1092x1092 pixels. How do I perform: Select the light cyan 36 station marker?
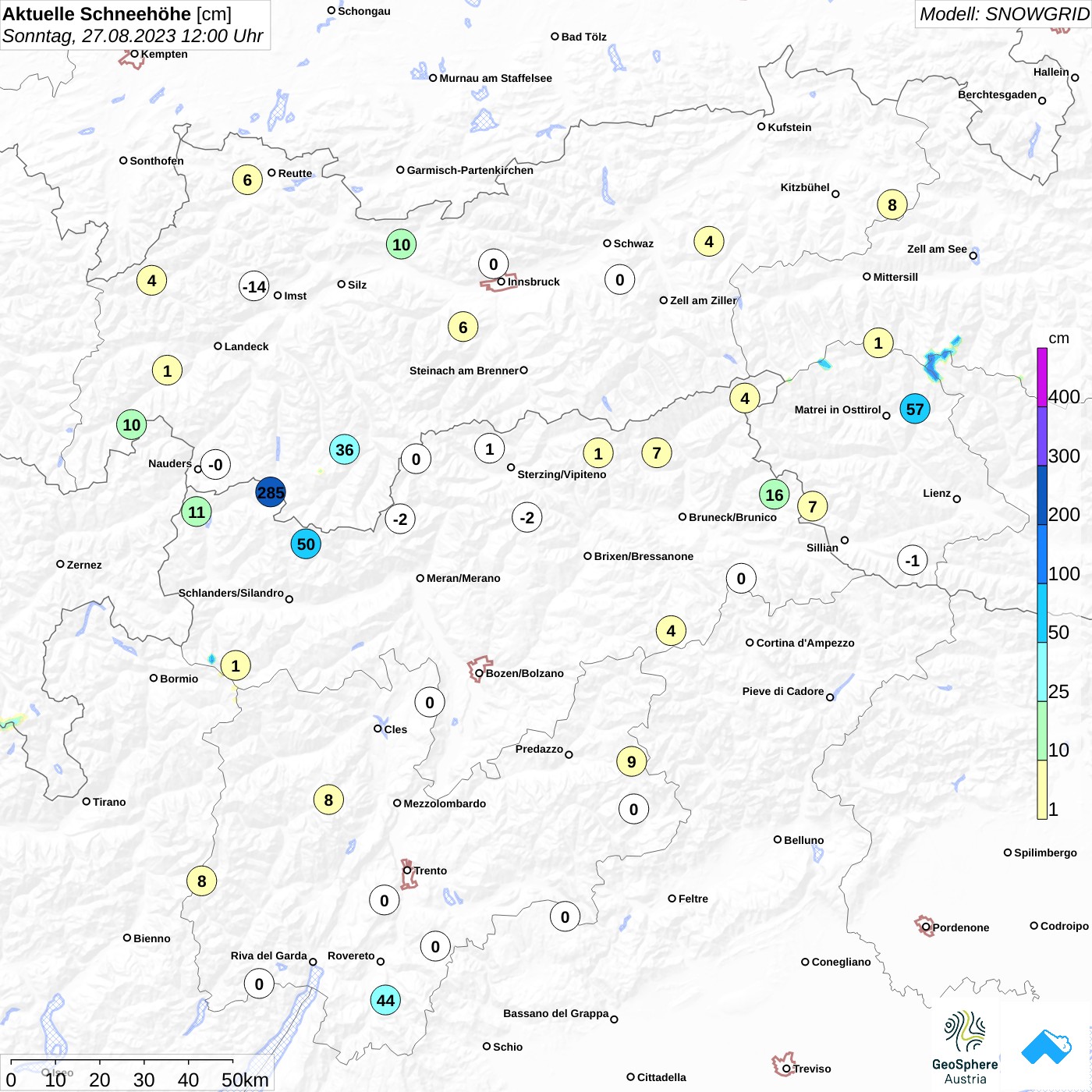click(x=344, y=449)
